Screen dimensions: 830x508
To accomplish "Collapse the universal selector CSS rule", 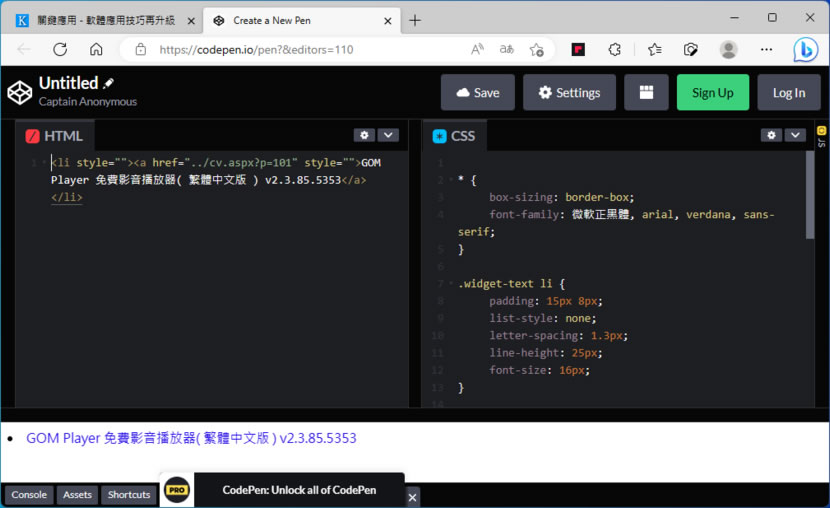I will click(450, 180).
